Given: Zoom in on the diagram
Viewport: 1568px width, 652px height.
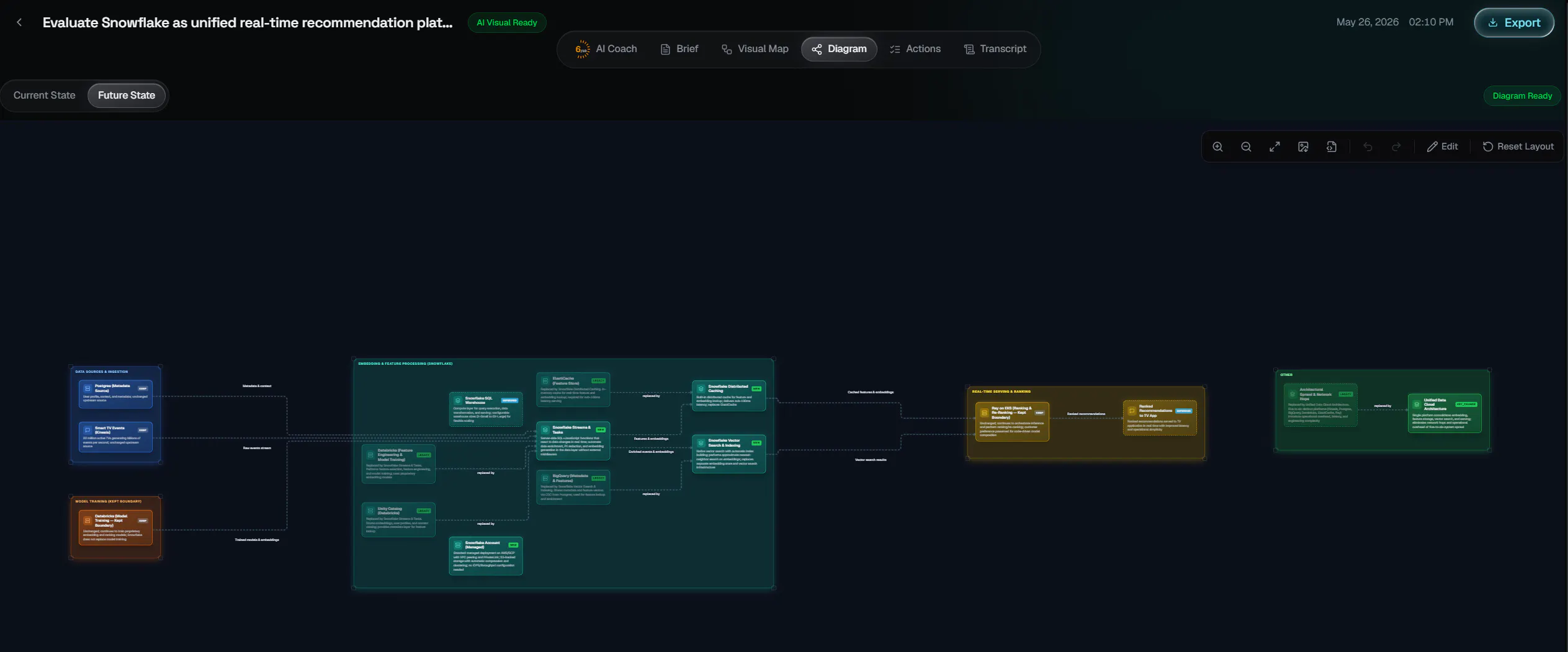Looking at the screenshot, I should pyautogui.click(x=1217, y=147).
